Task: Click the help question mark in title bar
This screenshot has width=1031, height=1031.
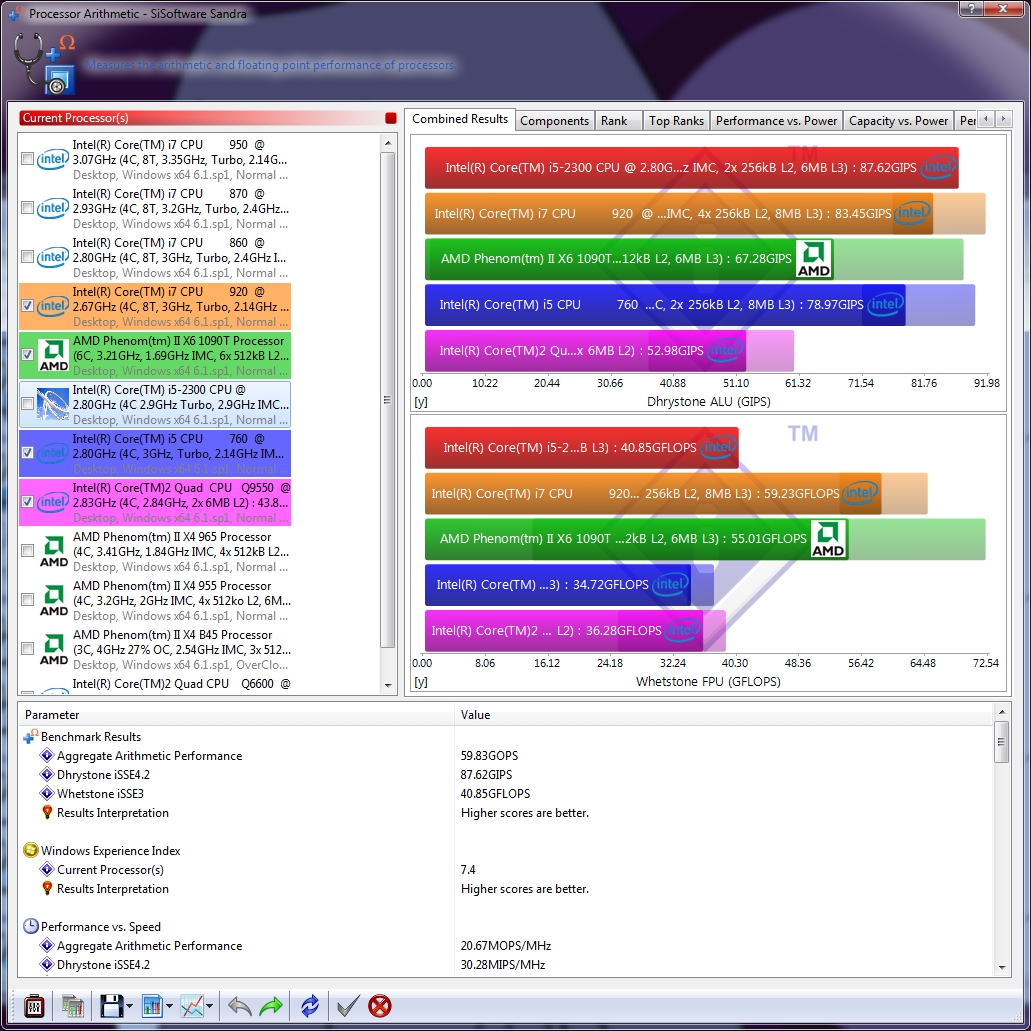Action: 972,8
